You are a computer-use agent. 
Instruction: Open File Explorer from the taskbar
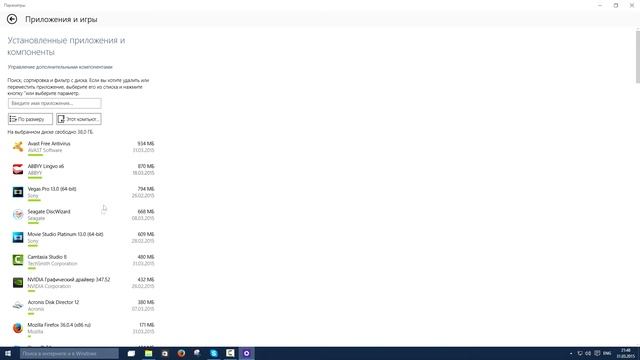tap(149, 353)
